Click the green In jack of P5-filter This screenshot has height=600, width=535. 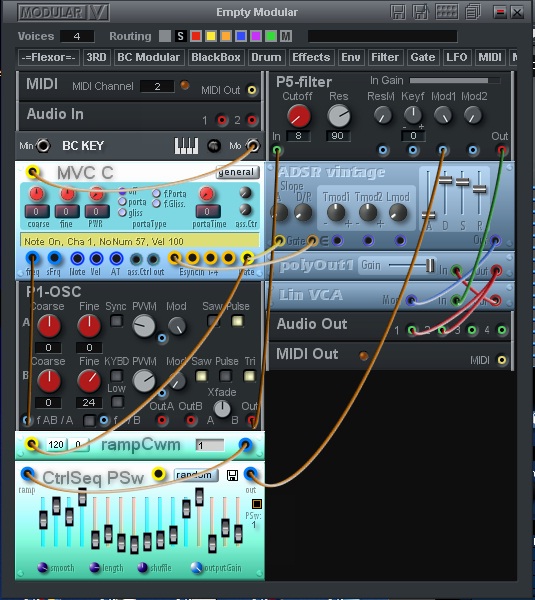coord(277,150)
